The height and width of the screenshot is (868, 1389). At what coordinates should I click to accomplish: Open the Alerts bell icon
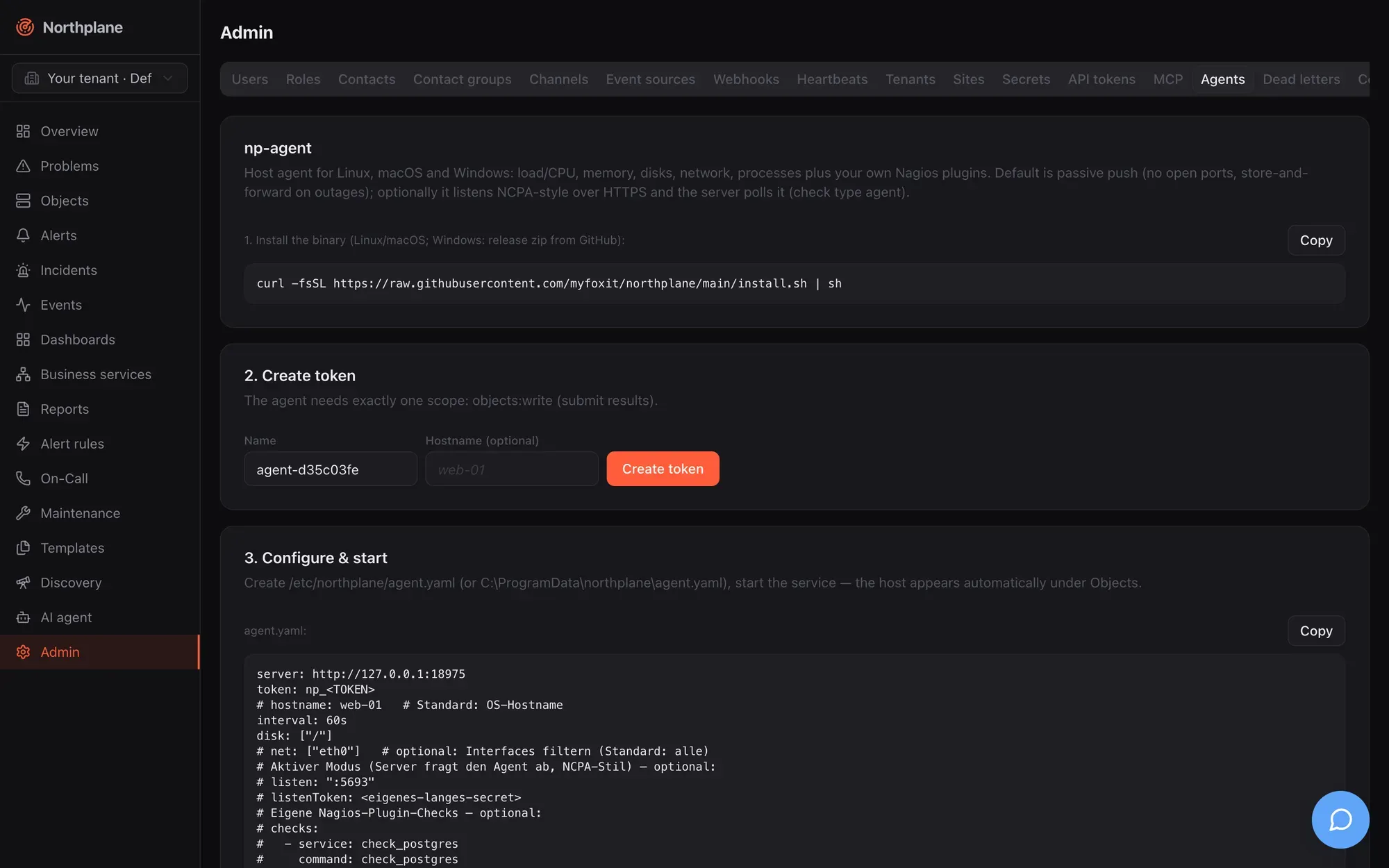23,235
